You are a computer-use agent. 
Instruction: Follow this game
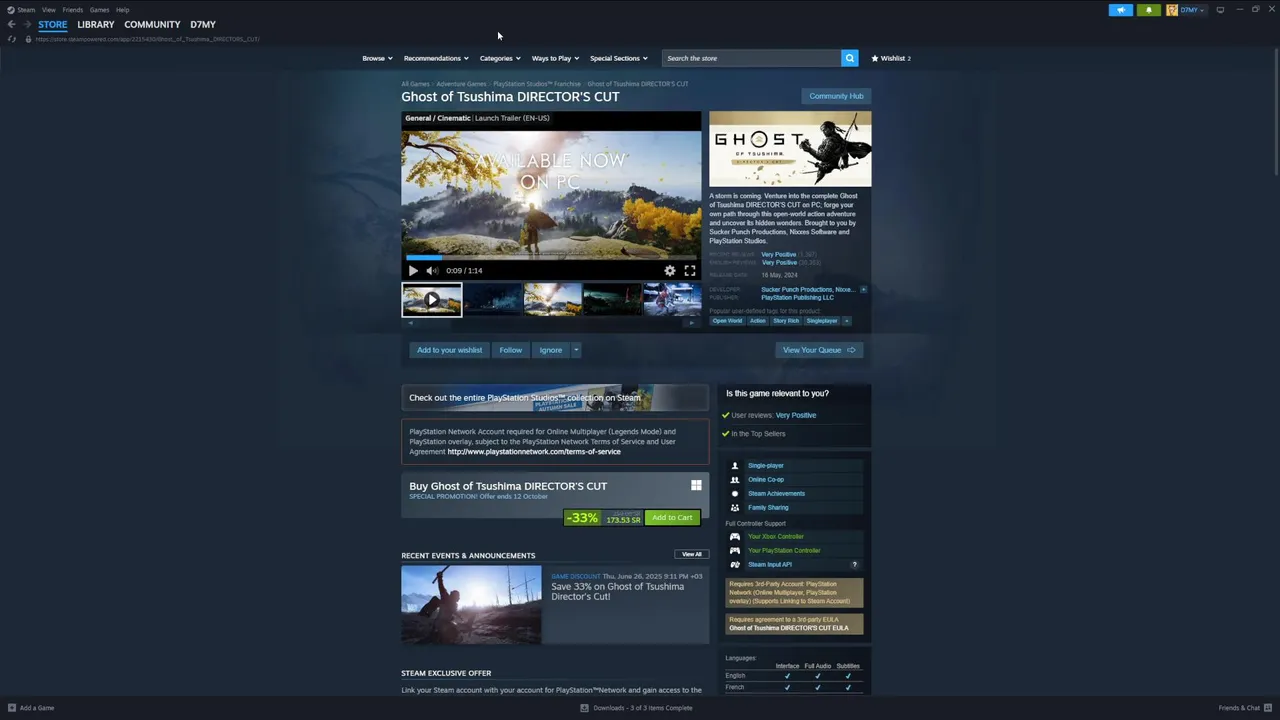(x=511, y=350)
